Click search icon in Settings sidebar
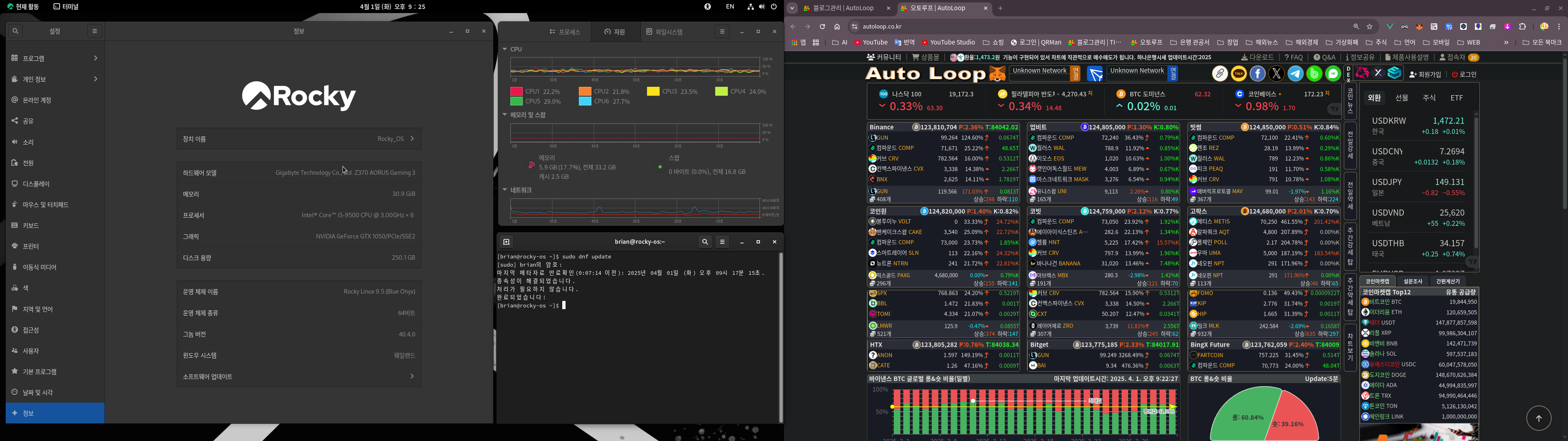The height and width of the screenshot is (441, 1568). point(15,31)
